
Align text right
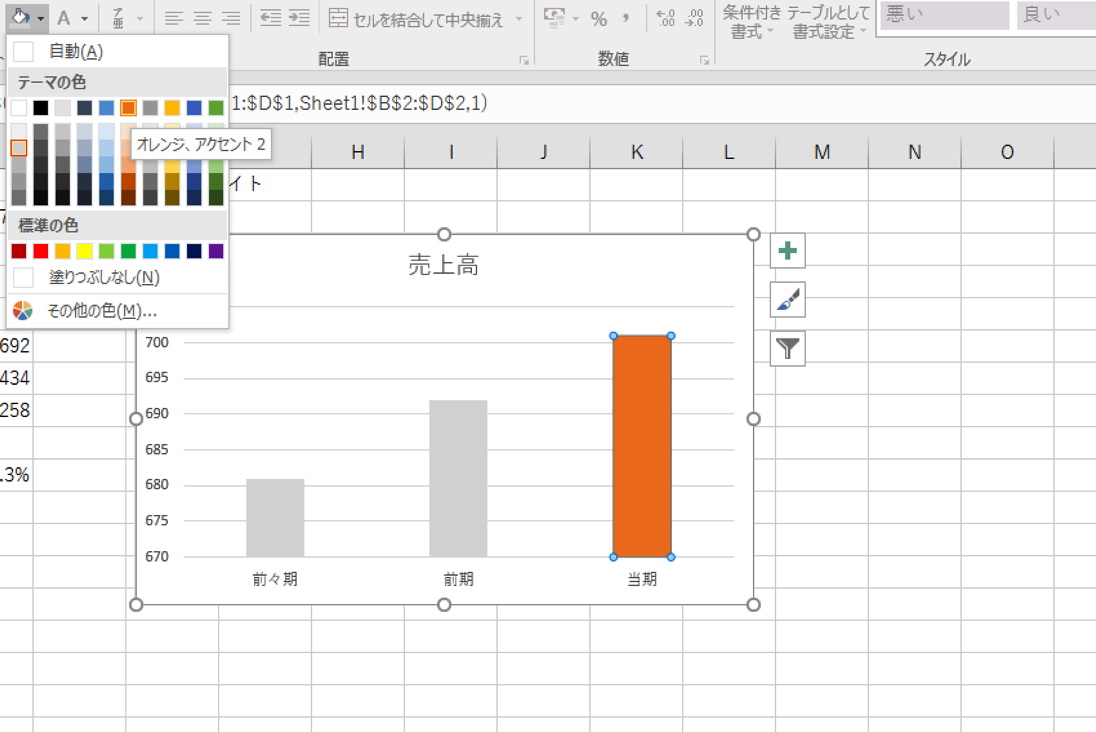click(x=231, y=18)
